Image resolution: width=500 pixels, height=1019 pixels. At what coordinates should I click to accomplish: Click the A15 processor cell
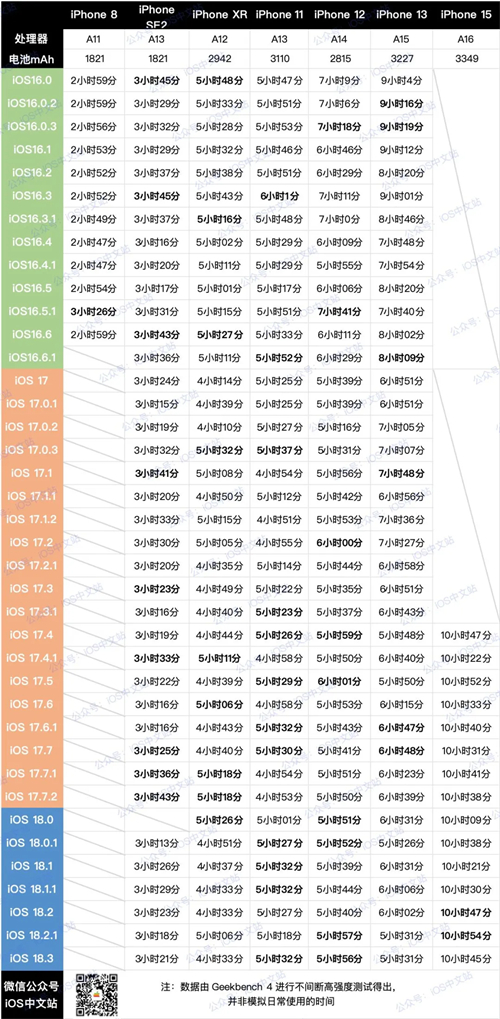(402, 39)
